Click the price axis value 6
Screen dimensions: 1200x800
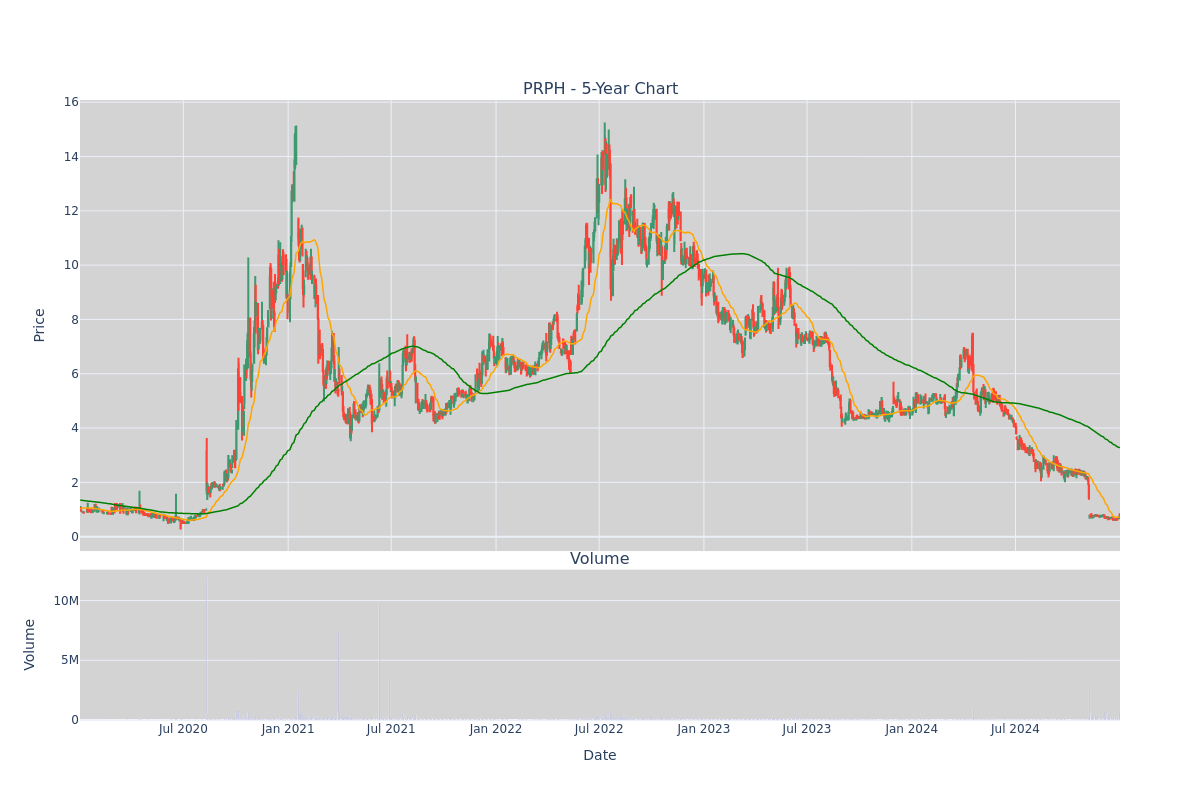tap(75, 374)
